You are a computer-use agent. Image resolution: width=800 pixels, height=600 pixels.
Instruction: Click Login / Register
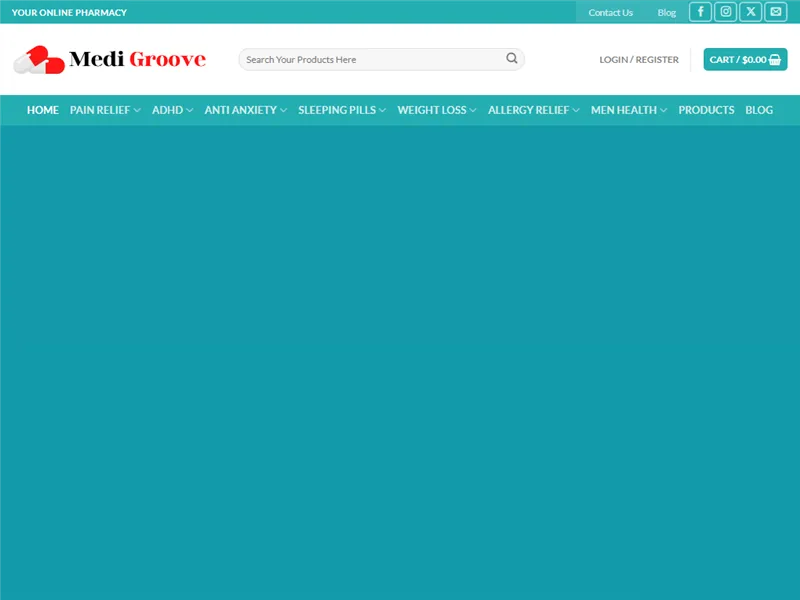coord(639,60)
